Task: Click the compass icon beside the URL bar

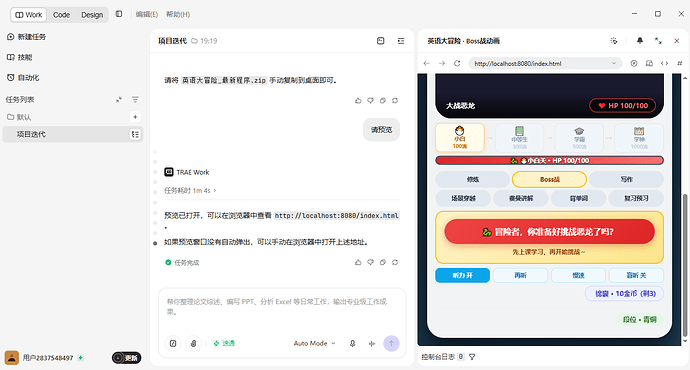Action: pyautogui.click(x=634, y=63)
